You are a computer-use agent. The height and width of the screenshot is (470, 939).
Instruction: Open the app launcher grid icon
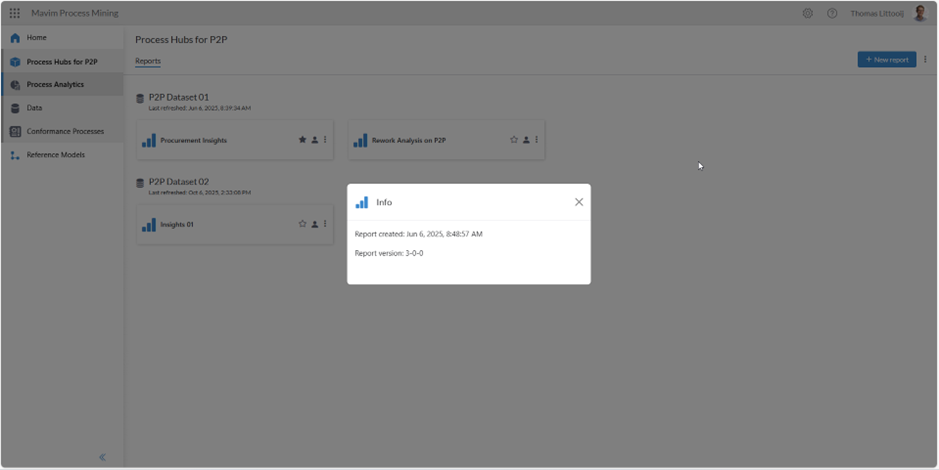[14, 13]
